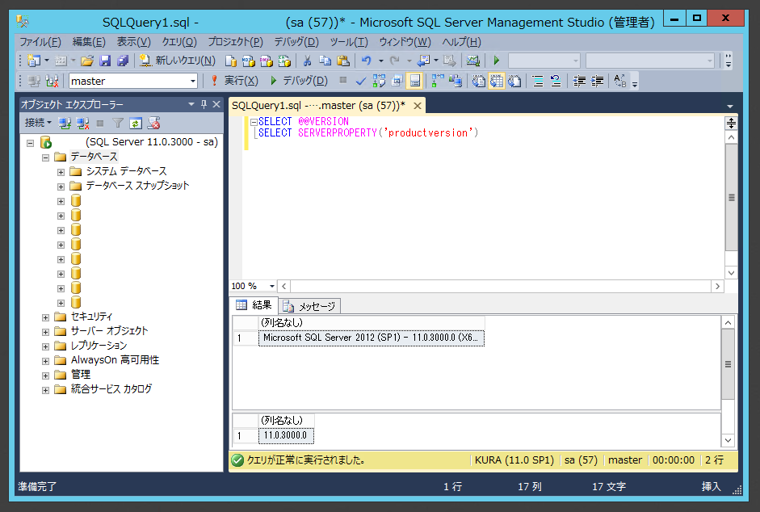Image resolution: width=760 pixels, height=512 pixels.
Task: Open the ヘルプ(H) menu
Action: click(x=461, y=42)
